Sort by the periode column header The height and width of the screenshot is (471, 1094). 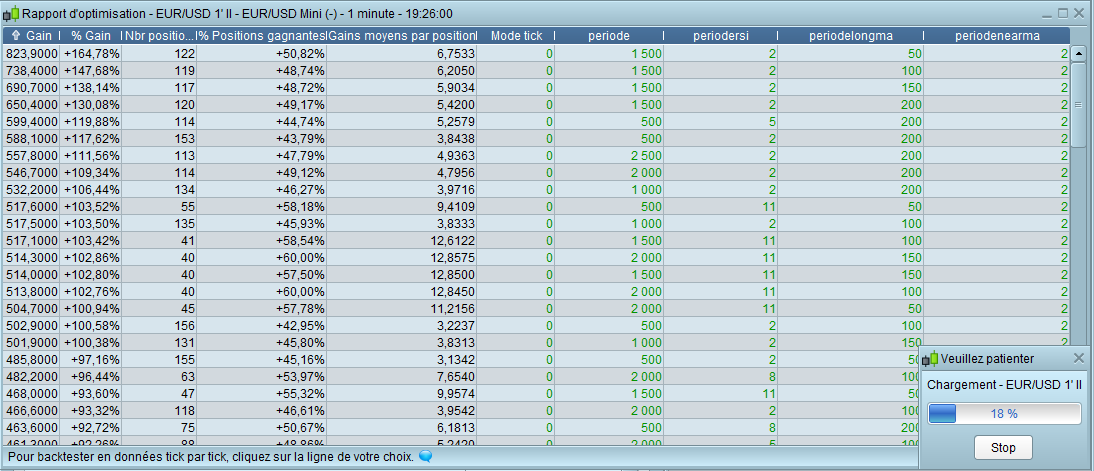[608, 36]
